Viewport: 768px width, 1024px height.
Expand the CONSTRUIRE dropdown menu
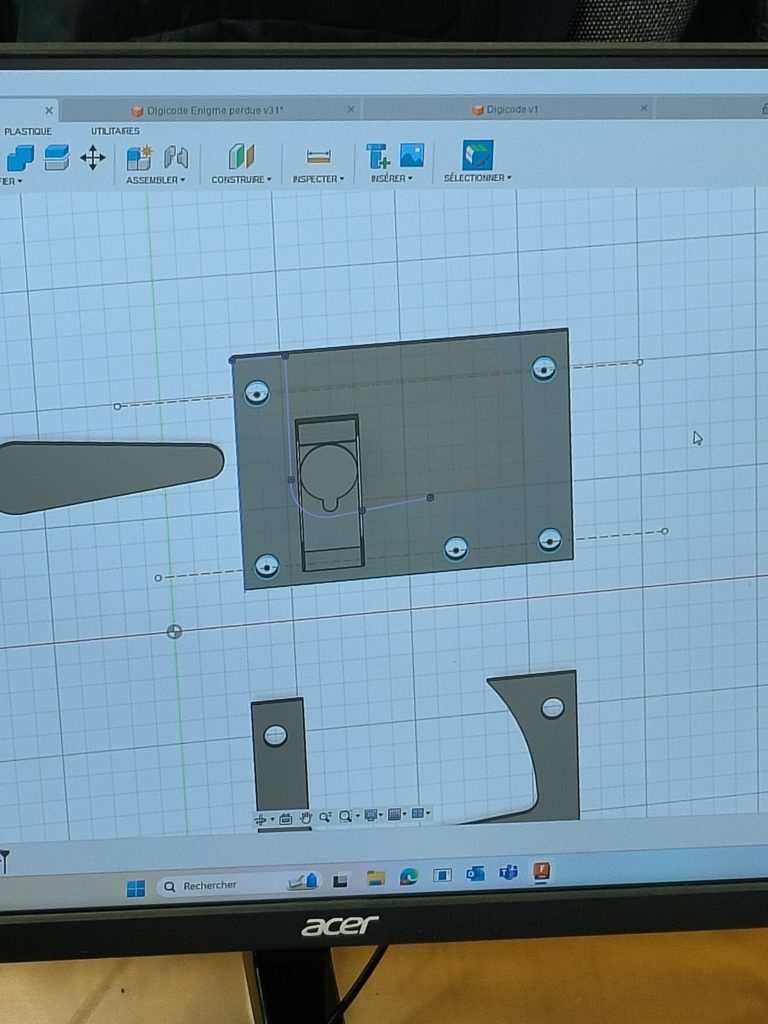click(x=241, y=180)
